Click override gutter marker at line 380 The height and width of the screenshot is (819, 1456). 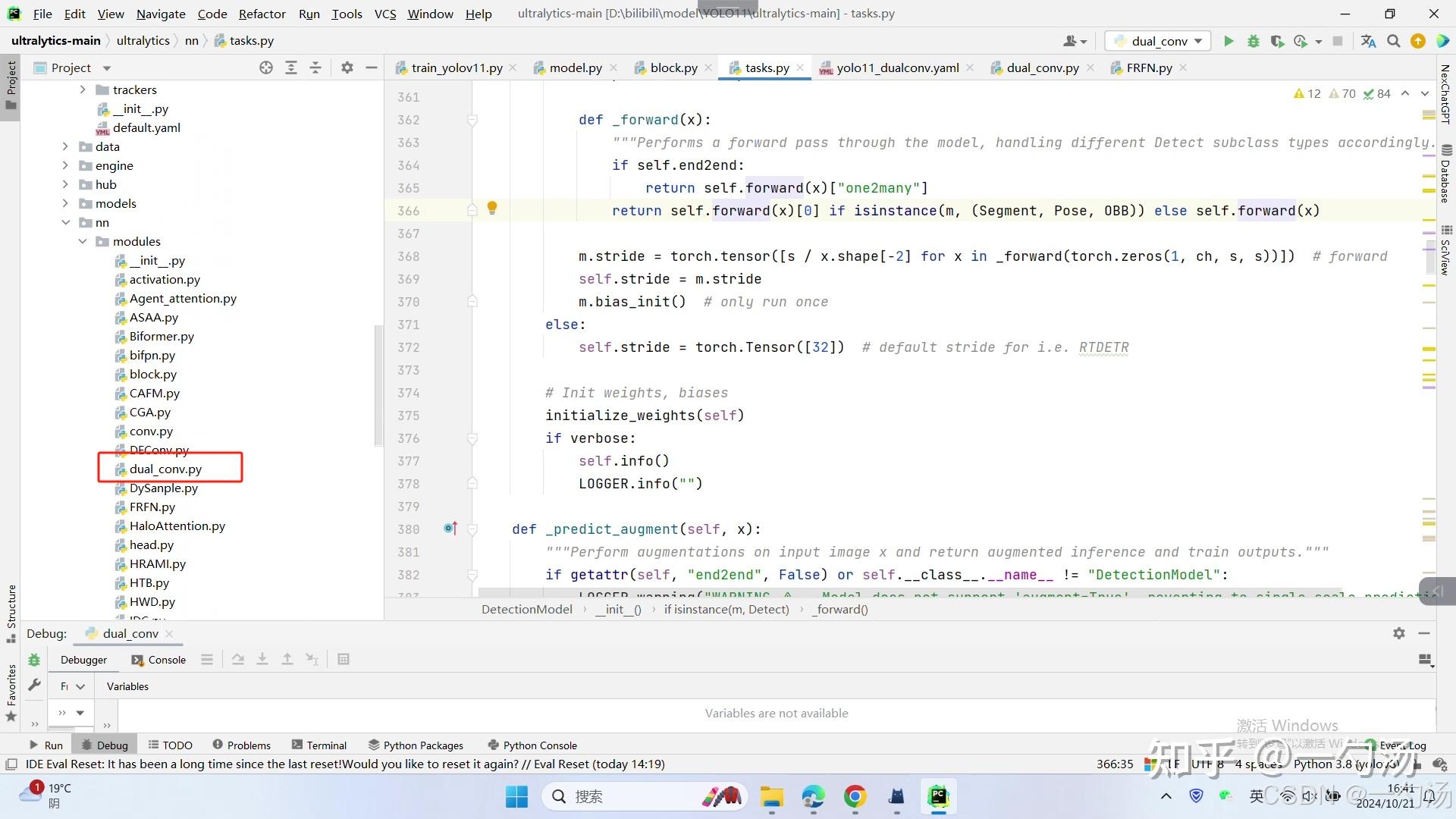[x=450, y=528]
